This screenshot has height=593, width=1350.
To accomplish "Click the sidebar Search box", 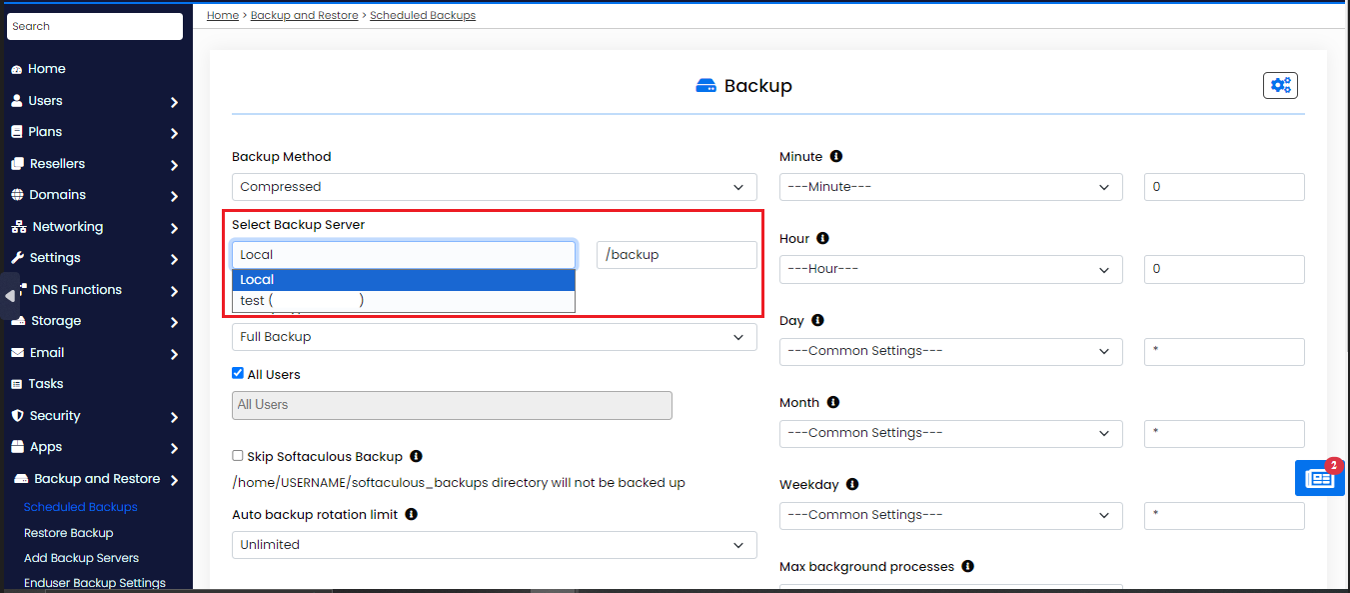I will click(x=95, y=26).
